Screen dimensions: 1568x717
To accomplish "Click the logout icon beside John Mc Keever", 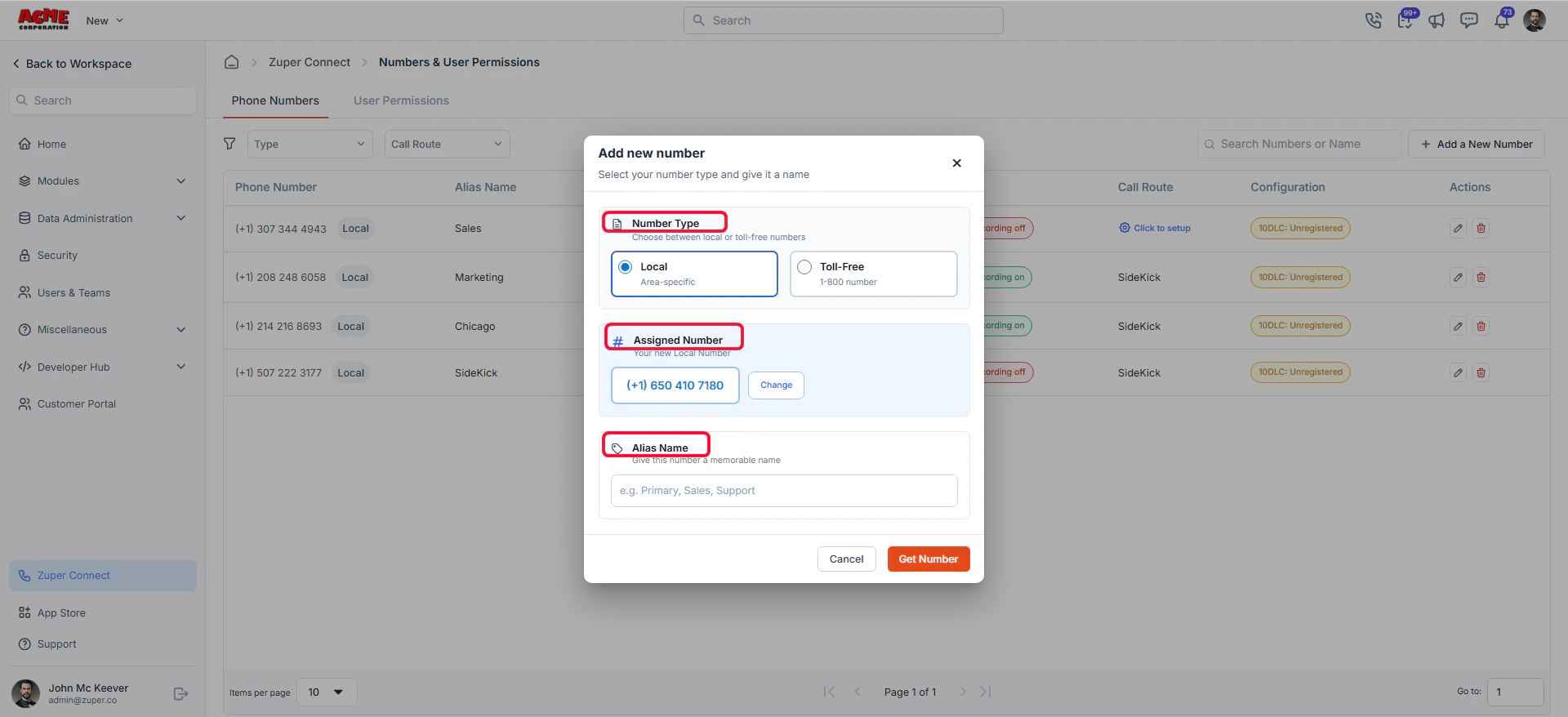I will coord(181,693).
